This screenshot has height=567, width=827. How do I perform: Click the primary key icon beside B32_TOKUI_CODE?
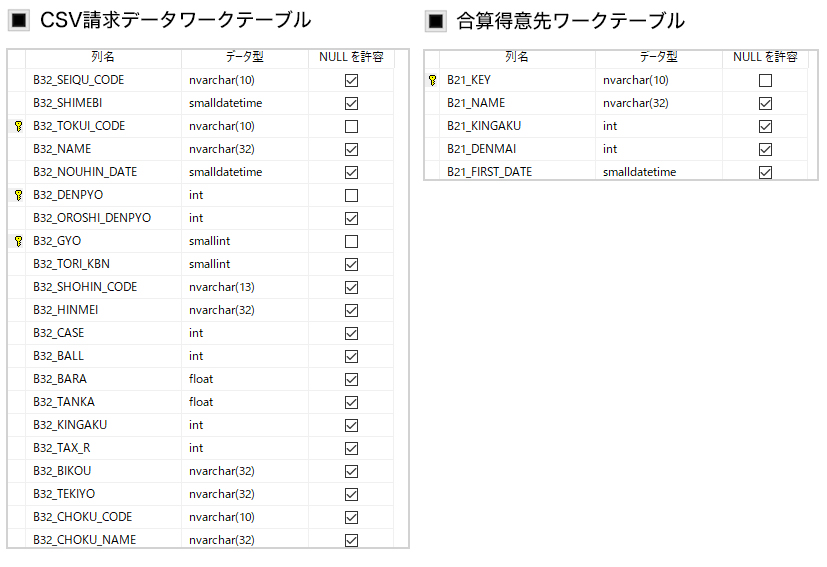click(18, 126)
